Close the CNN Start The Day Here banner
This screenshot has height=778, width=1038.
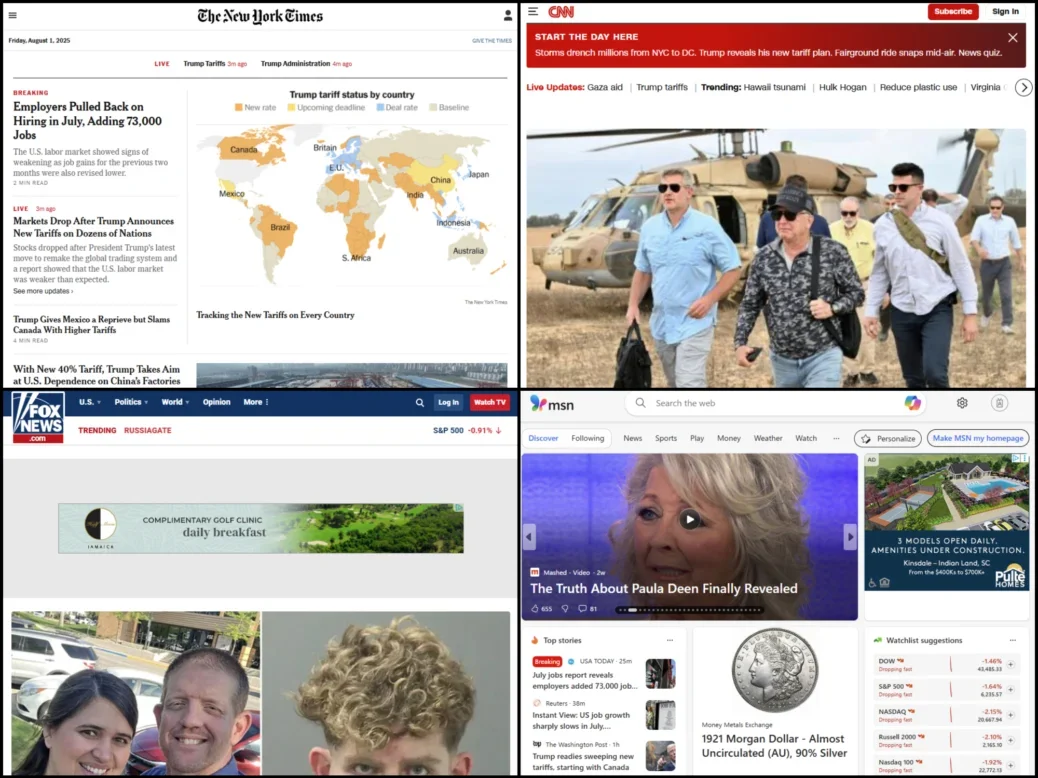[1012, 38]
